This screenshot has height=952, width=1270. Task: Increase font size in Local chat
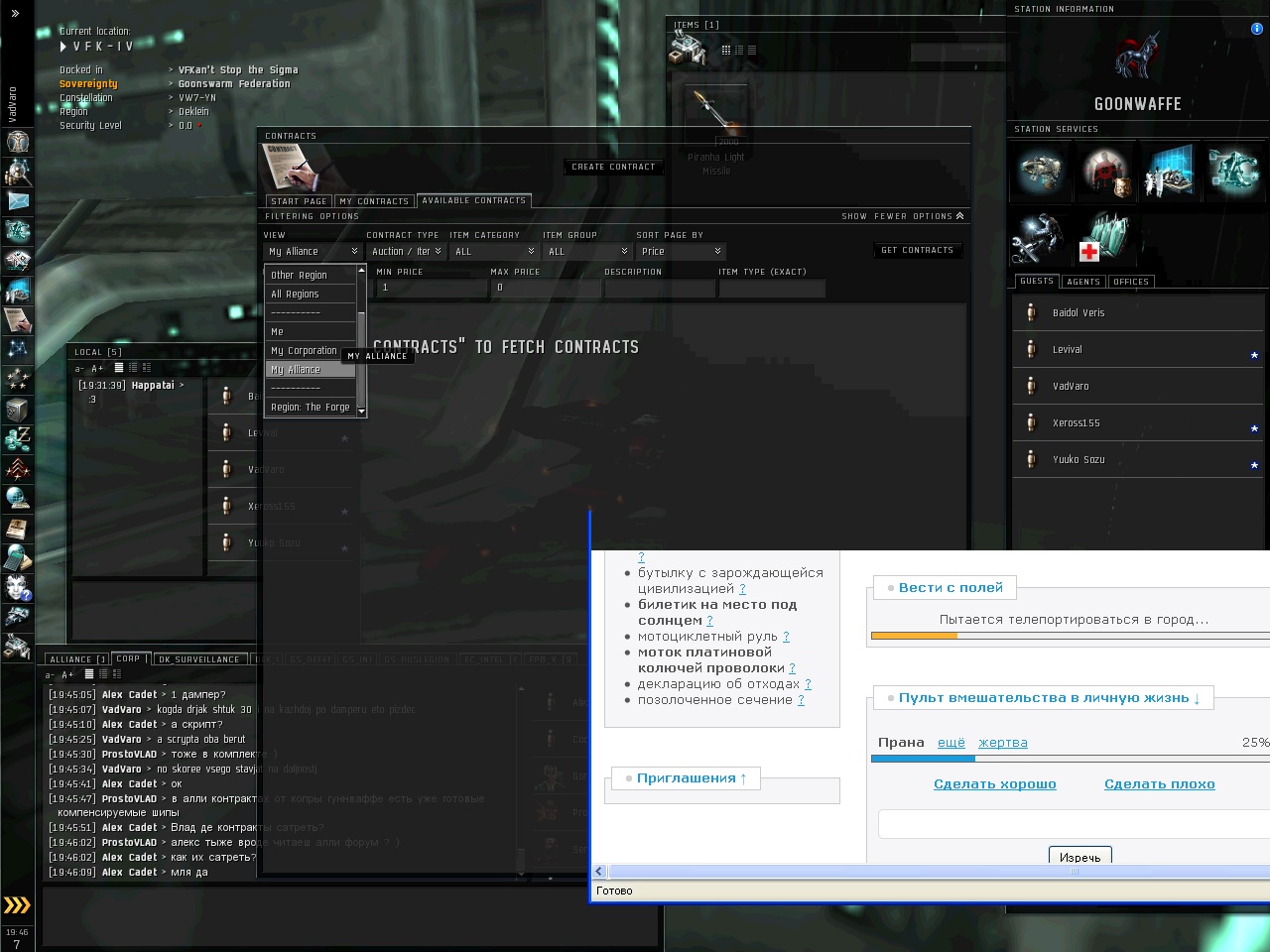(97, 369)
